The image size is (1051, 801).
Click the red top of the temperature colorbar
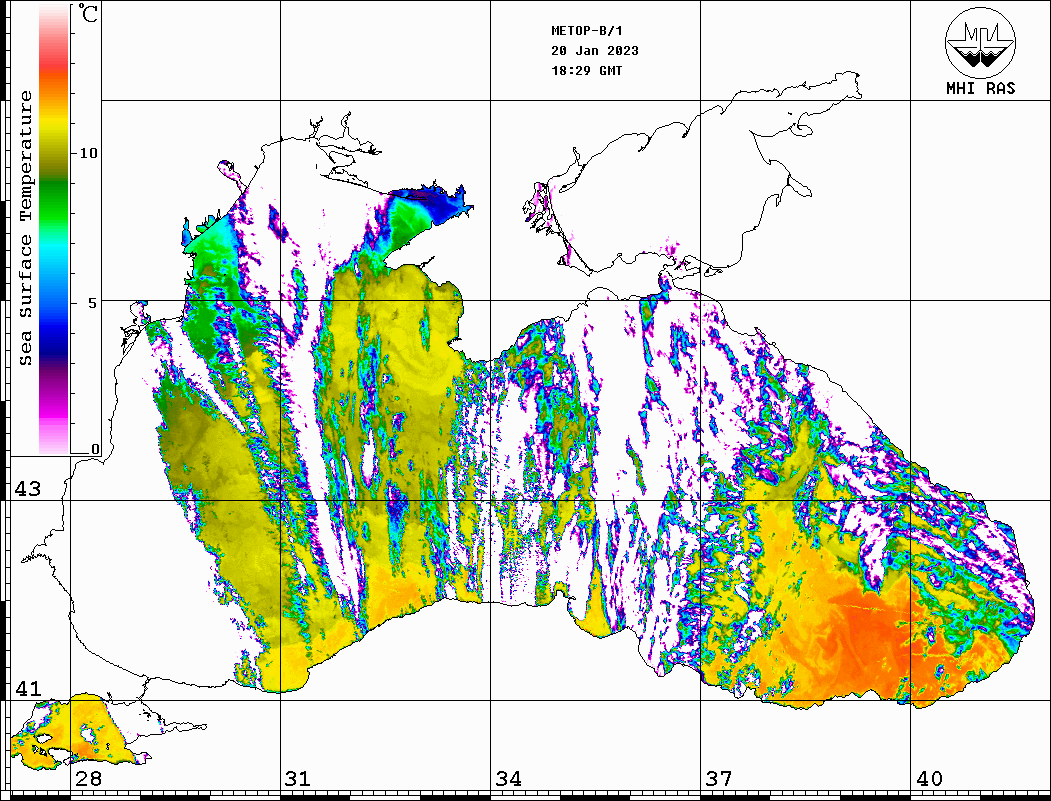[54, 60]
